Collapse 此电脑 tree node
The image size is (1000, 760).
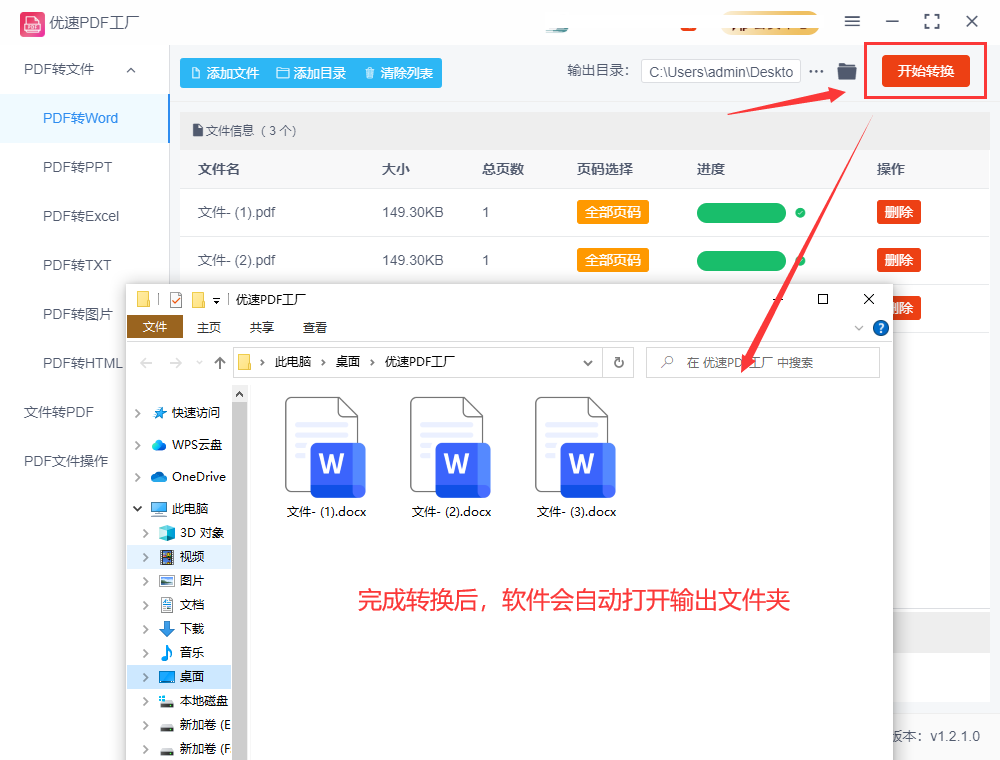tap(138, 508)
